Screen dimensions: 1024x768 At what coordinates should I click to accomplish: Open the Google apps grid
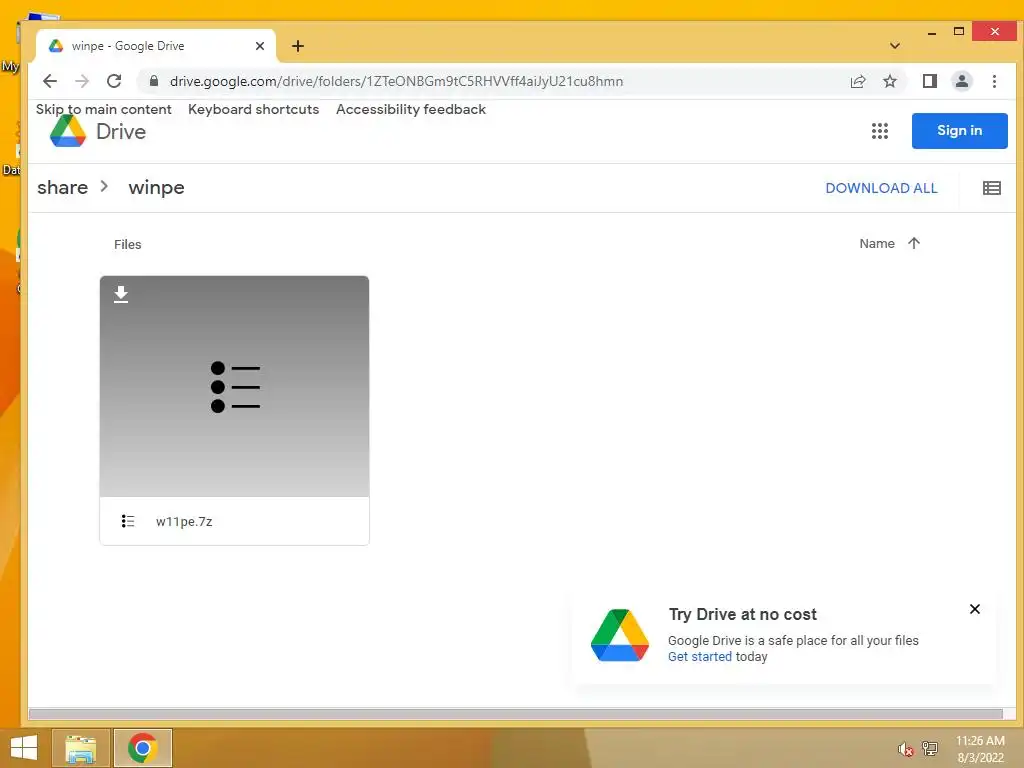pyautogui.click(x=880, y=131)
